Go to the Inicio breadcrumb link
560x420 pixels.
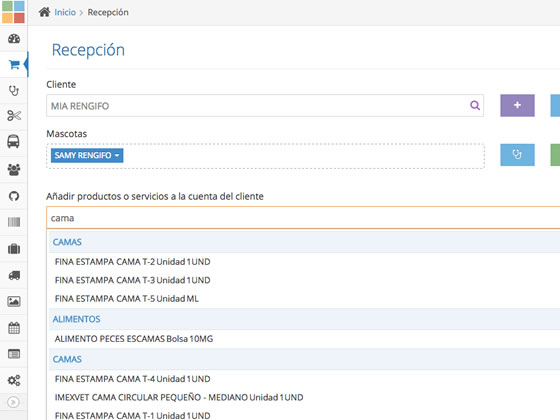[x=65, y=12]
